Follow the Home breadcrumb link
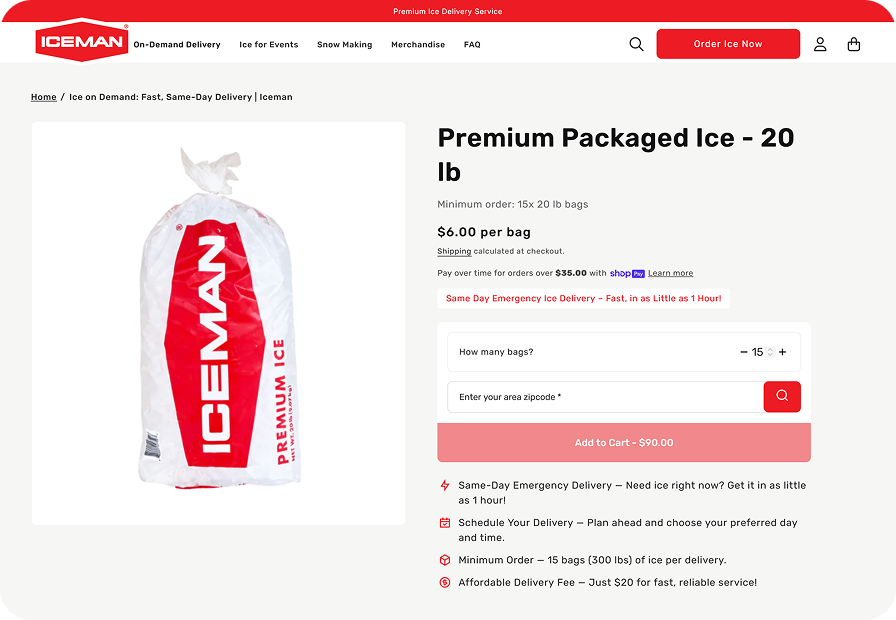This screenshot has height=620, width=896. point(44,97)
